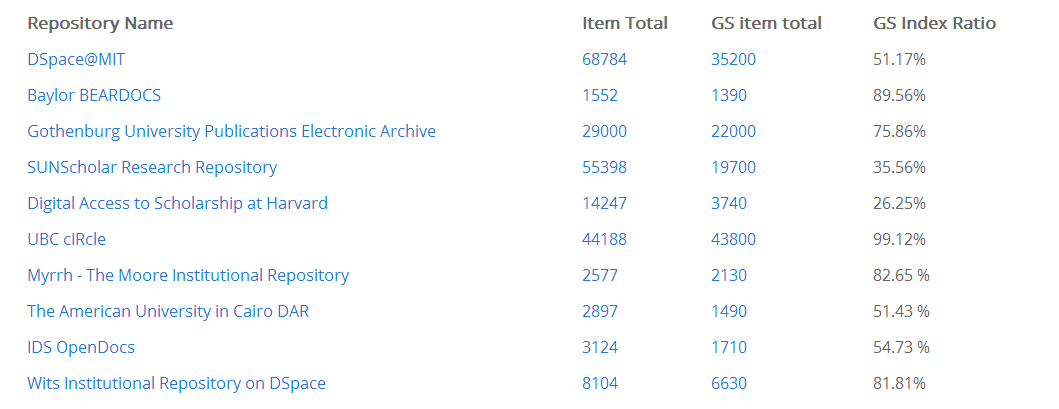This screenshot has width=1059, height=409.
Task: Open Gothenburg University Publications Electronic Archive
Action: tap(231, 131)
